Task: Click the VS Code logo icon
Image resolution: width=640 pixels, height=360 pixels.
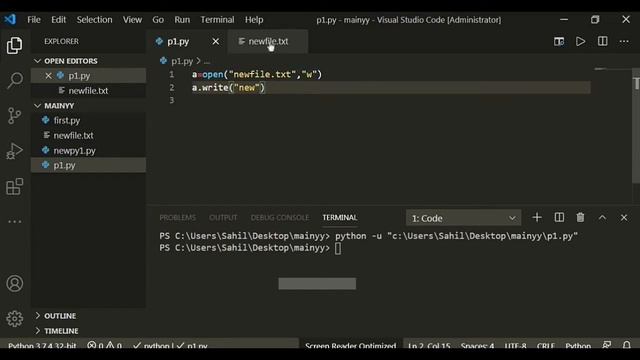Action: coord(10,19)
